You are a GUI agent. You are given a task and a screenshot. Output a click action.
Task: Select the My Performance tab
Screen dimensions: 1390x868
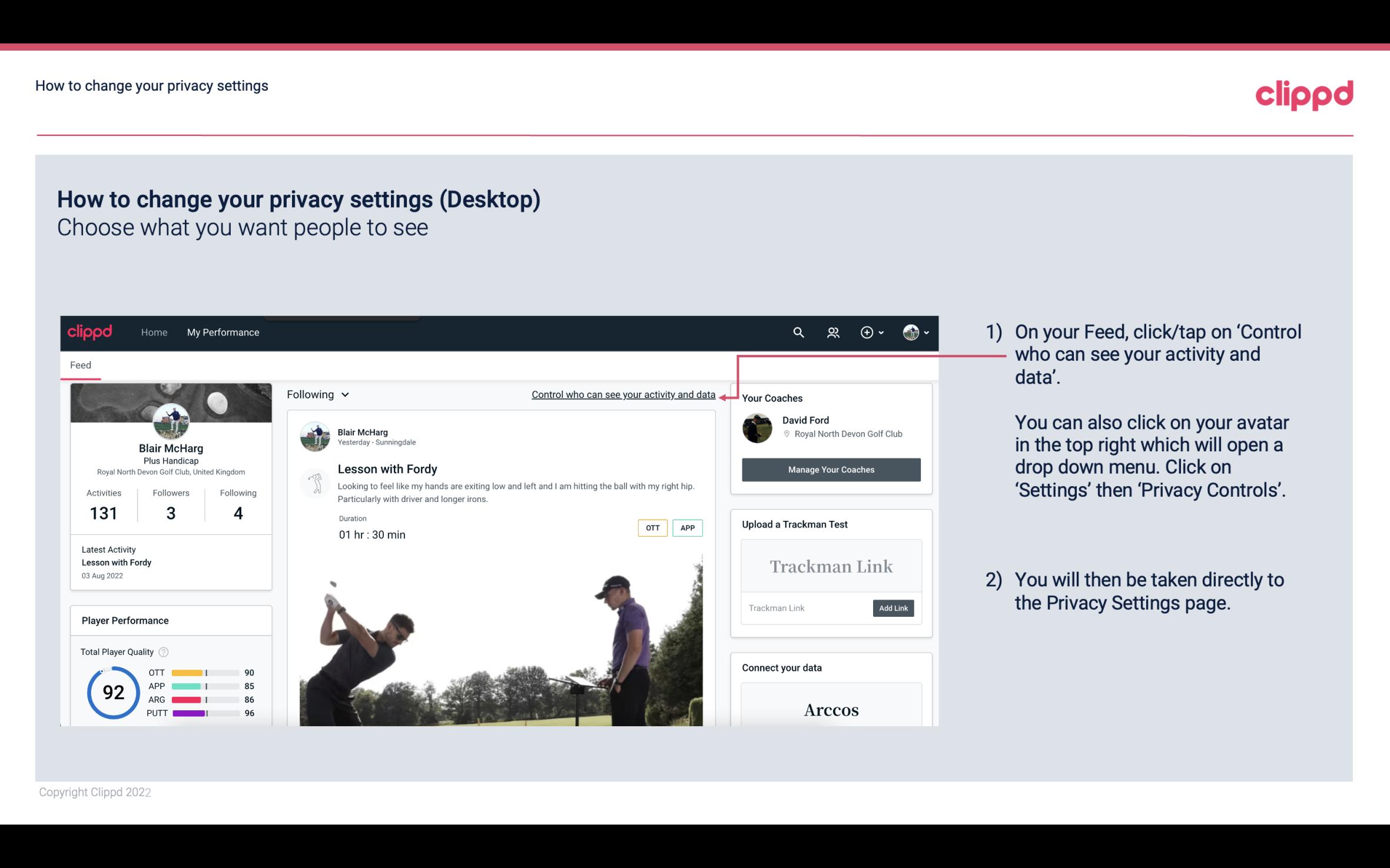pos(222,332)
